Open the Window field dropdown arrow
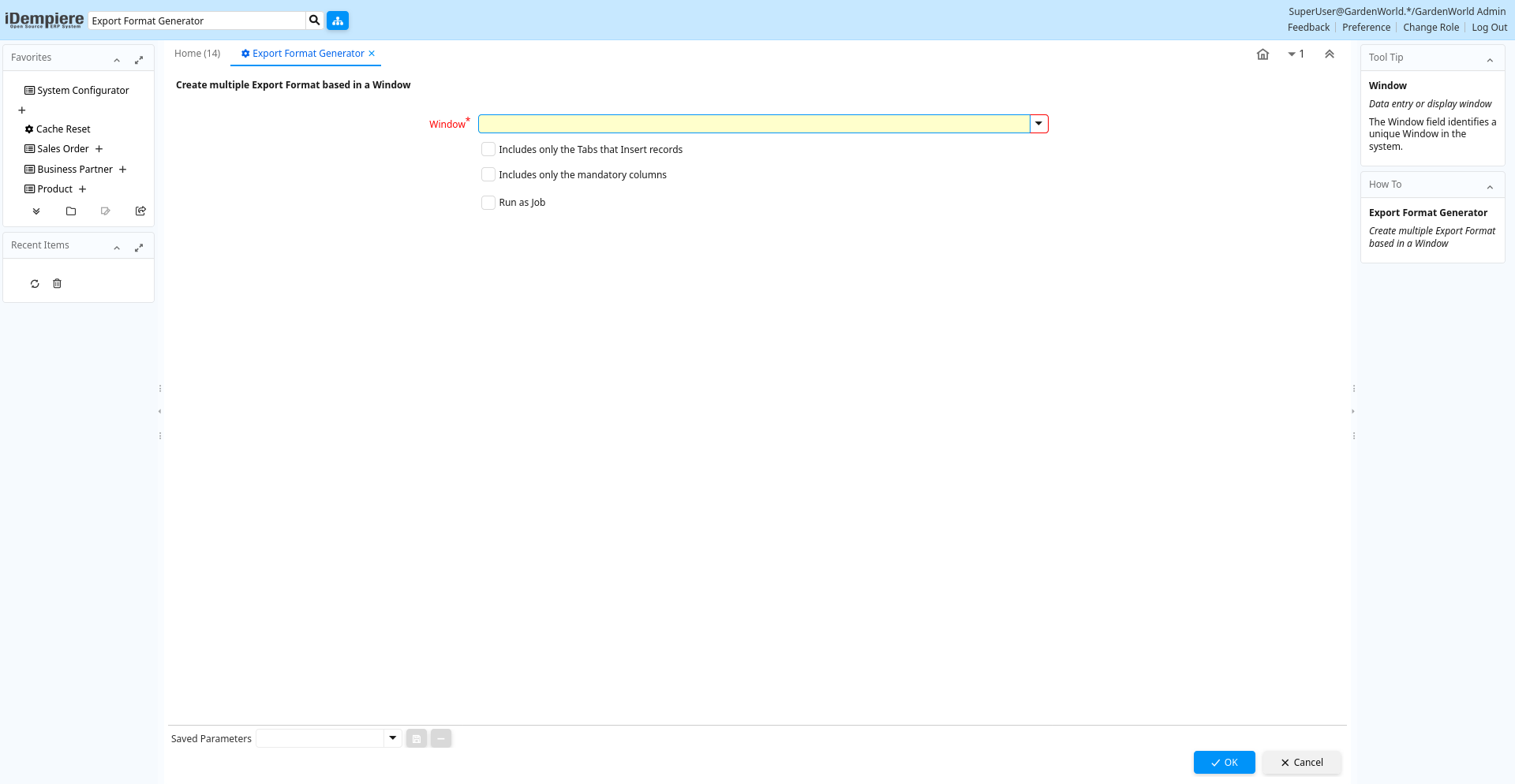 [1039, 124]
